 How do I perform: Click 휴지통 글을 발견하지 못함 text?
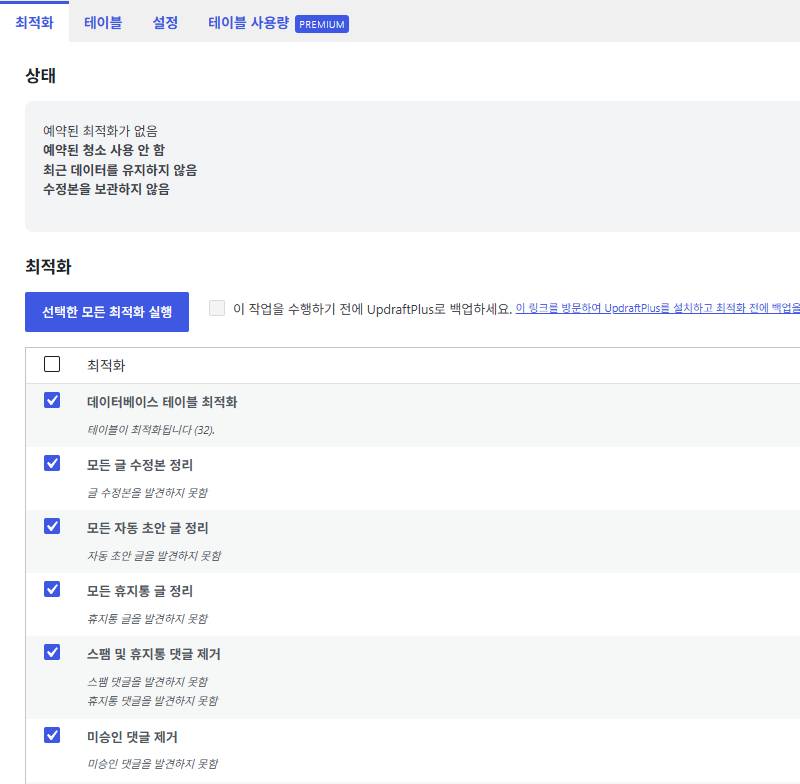pyautogui.click(x=147, y=619)
